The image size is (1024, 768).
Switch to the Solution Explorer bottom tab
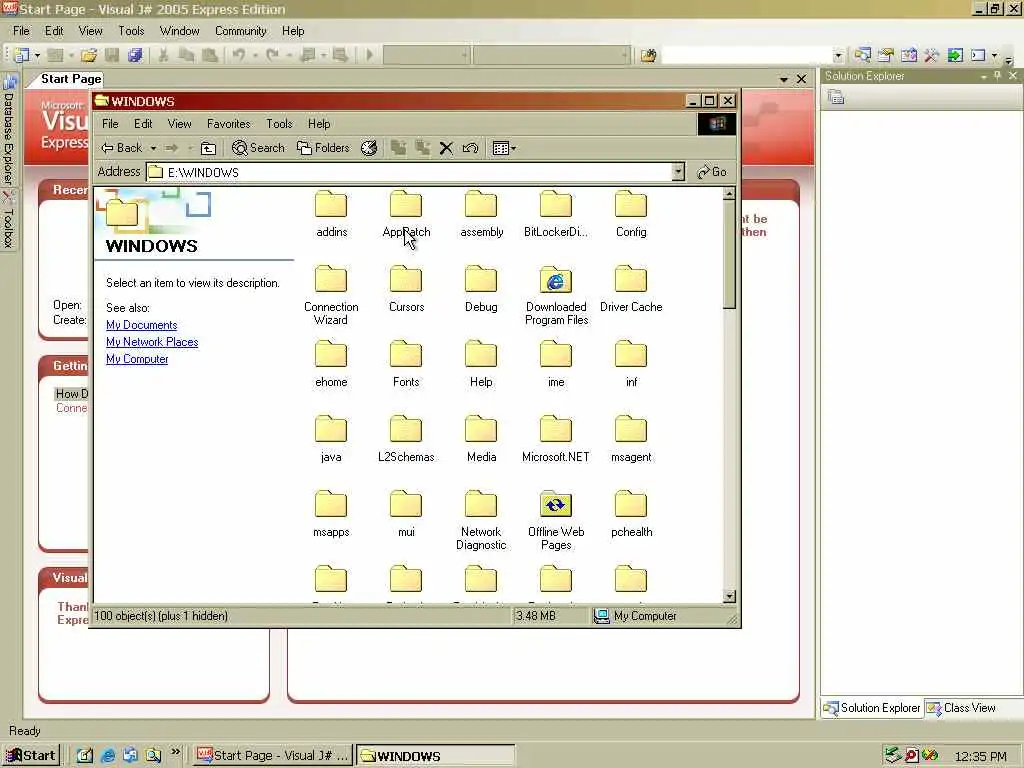point(872,708)
